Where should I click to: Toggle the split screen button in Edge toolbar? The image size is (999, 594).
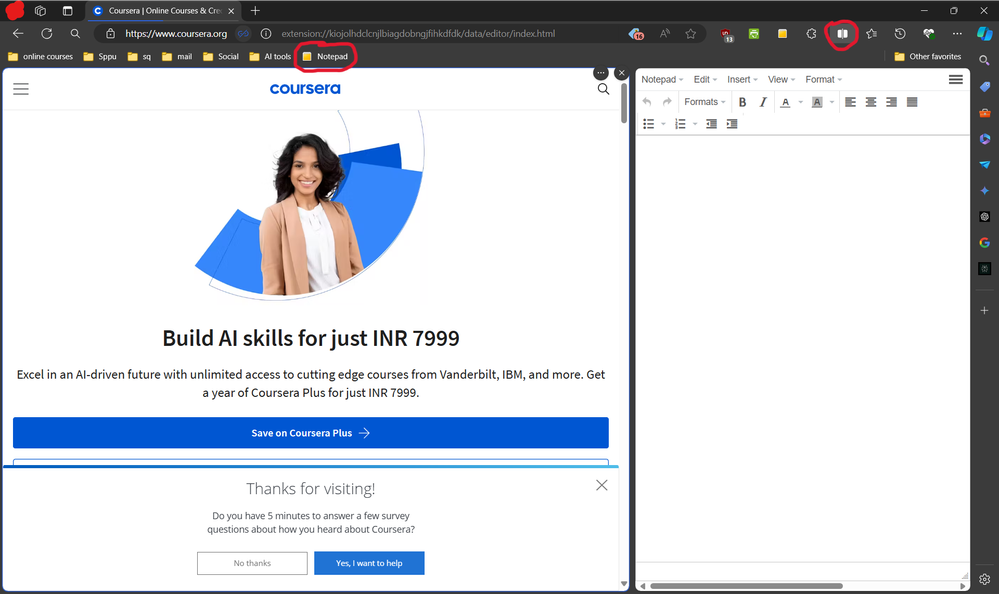point(842,34)
